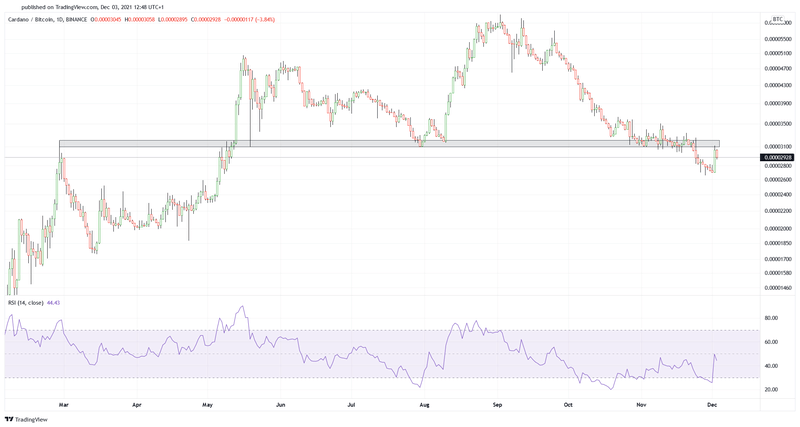Image resolution: width=800 pixels, height=427 pixels.
Task: Click the Aug label on time axis
Action: tap(424, 405)
